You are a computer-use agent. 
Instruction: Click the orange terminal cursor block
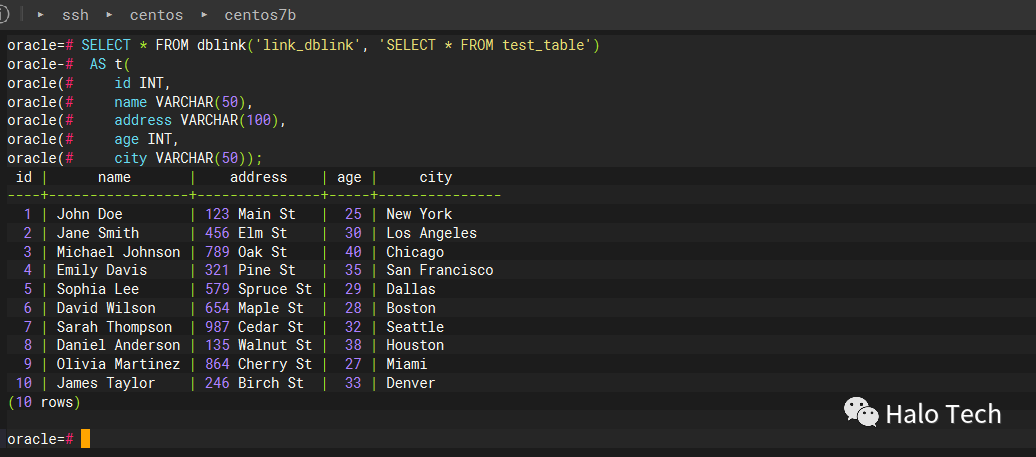[85, 439]
